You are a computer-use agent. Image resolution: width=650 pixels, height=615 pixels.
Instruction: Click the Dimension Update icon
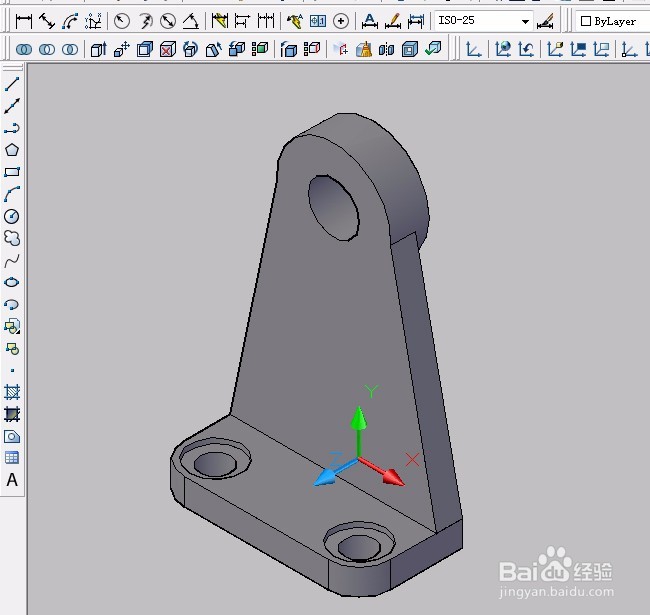click(x=416, y=21)
